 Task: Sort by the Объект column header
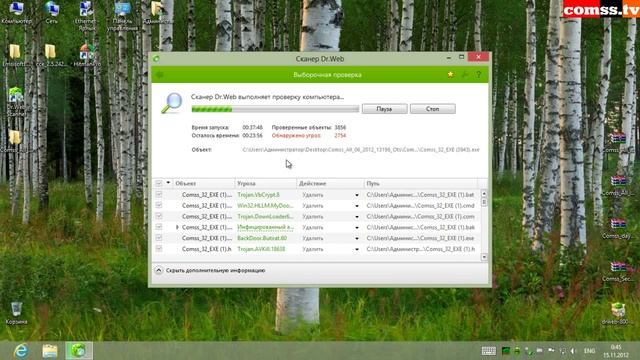click(204, 184)
